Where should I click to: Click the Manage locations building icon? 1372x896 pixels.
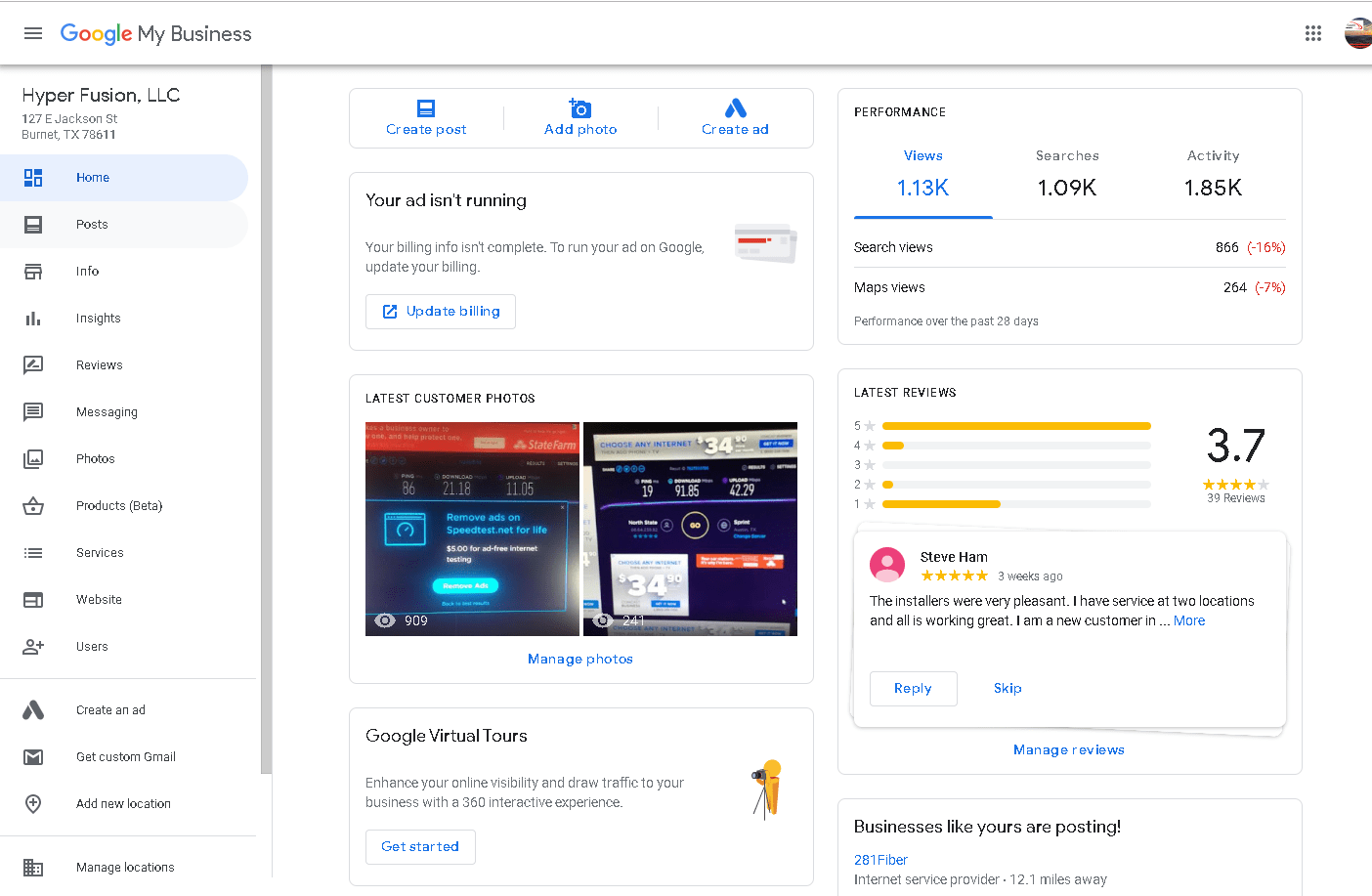pos(33,868)
